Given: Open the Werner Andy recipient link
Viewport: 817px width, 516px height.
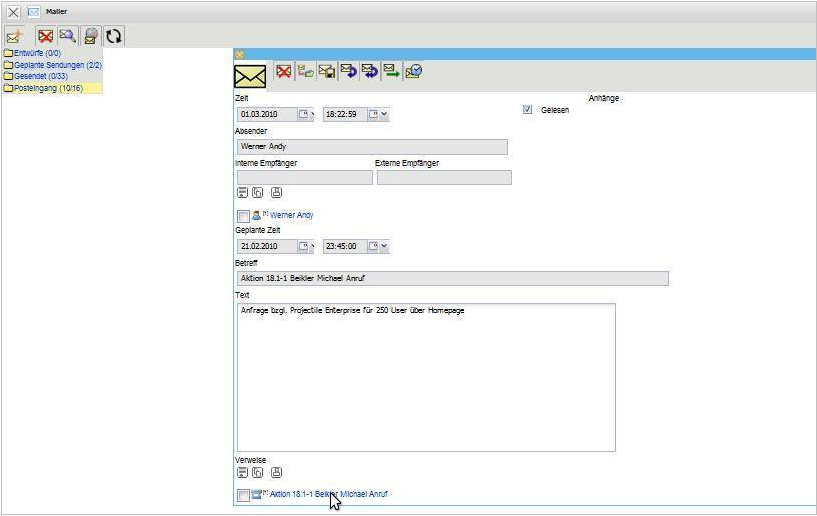Looking at the screenshot, I should [x=291, y=215].
